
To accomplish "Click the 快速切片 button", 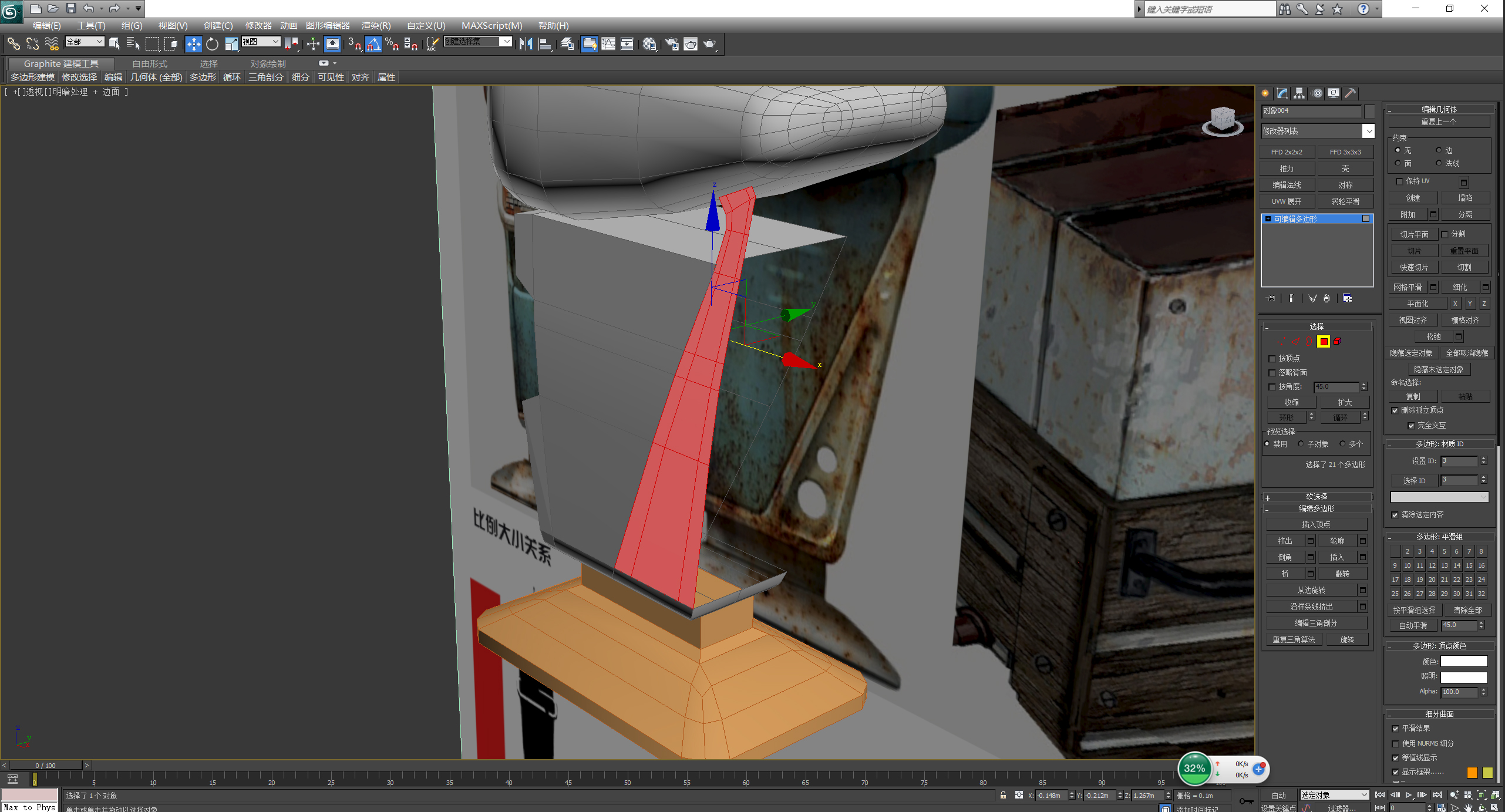I will coord(1414,267).
